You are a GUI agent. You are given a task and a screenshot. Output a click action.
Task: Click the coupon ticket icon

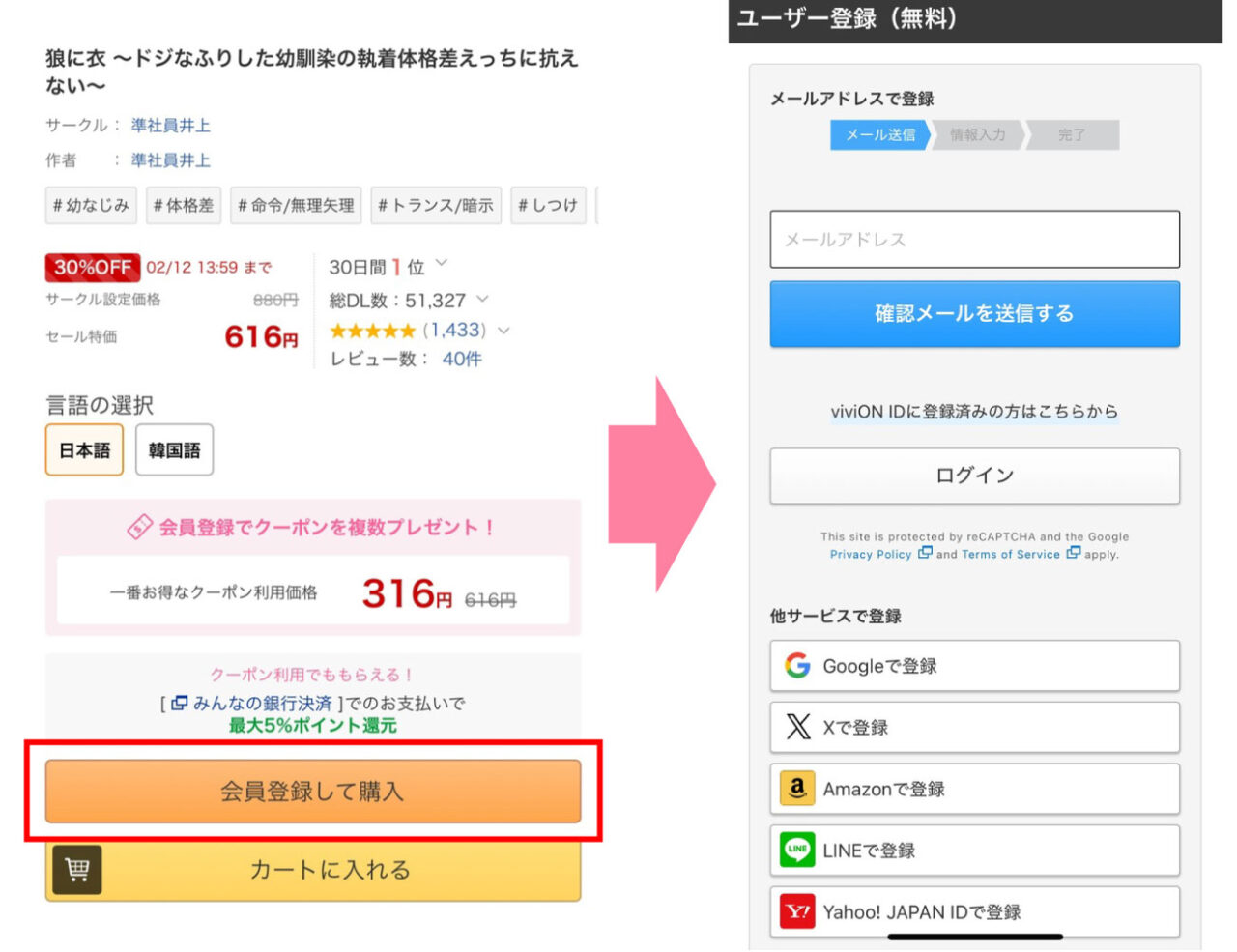pos(140,527)
